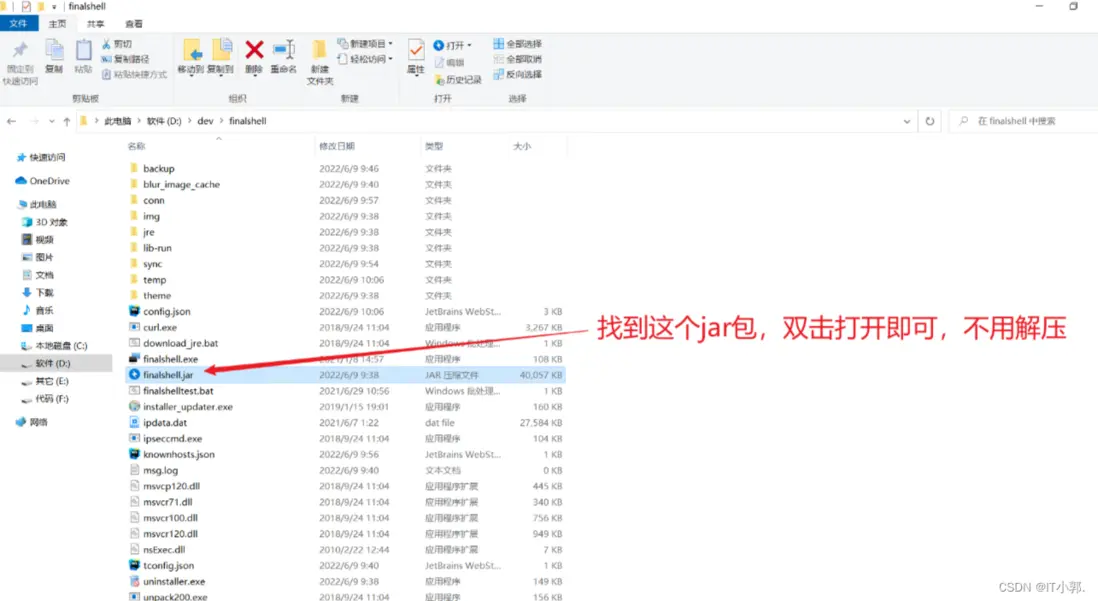Select the knownhosts.json file name
The image size is (1098, 601).
tap(179, 454)
